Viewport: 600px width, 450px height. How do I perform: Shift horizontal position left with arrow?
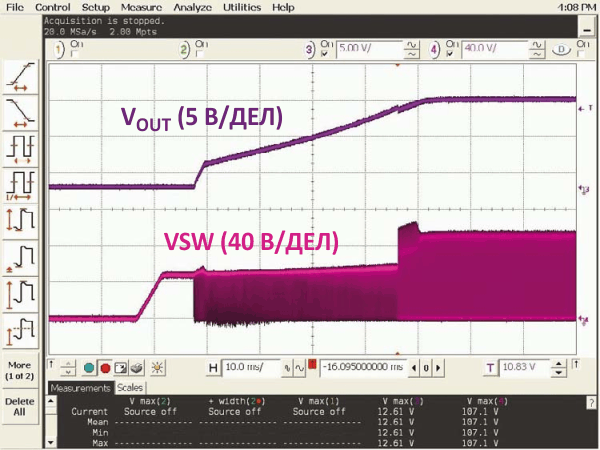point(414,368)
